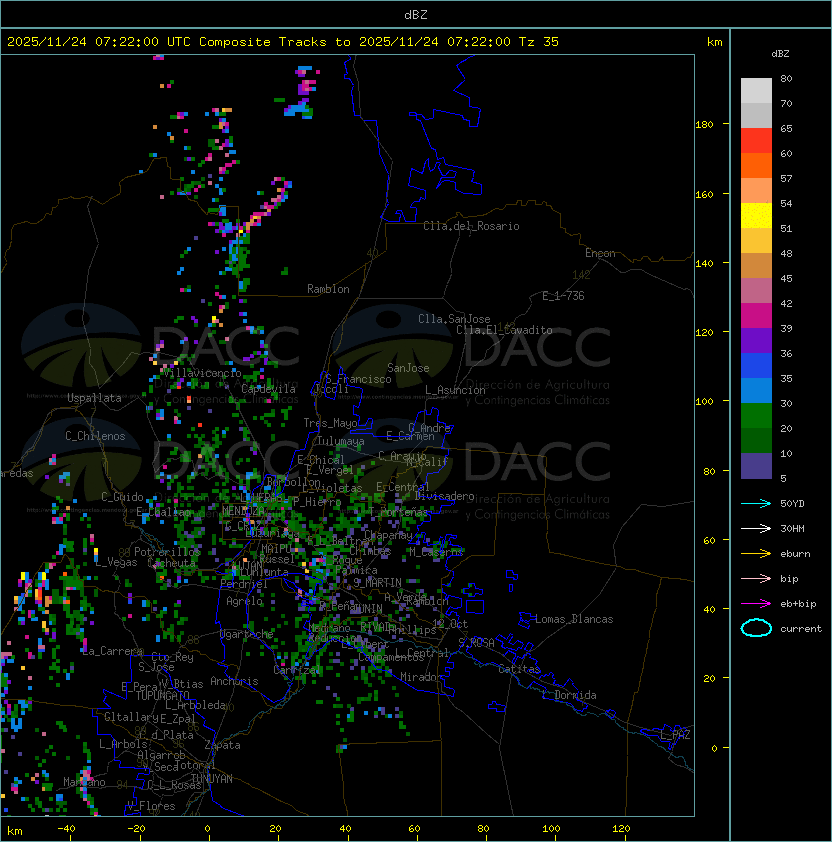Click the 80 dBZ scale value
Screen dimensions: 832x842
786,78
